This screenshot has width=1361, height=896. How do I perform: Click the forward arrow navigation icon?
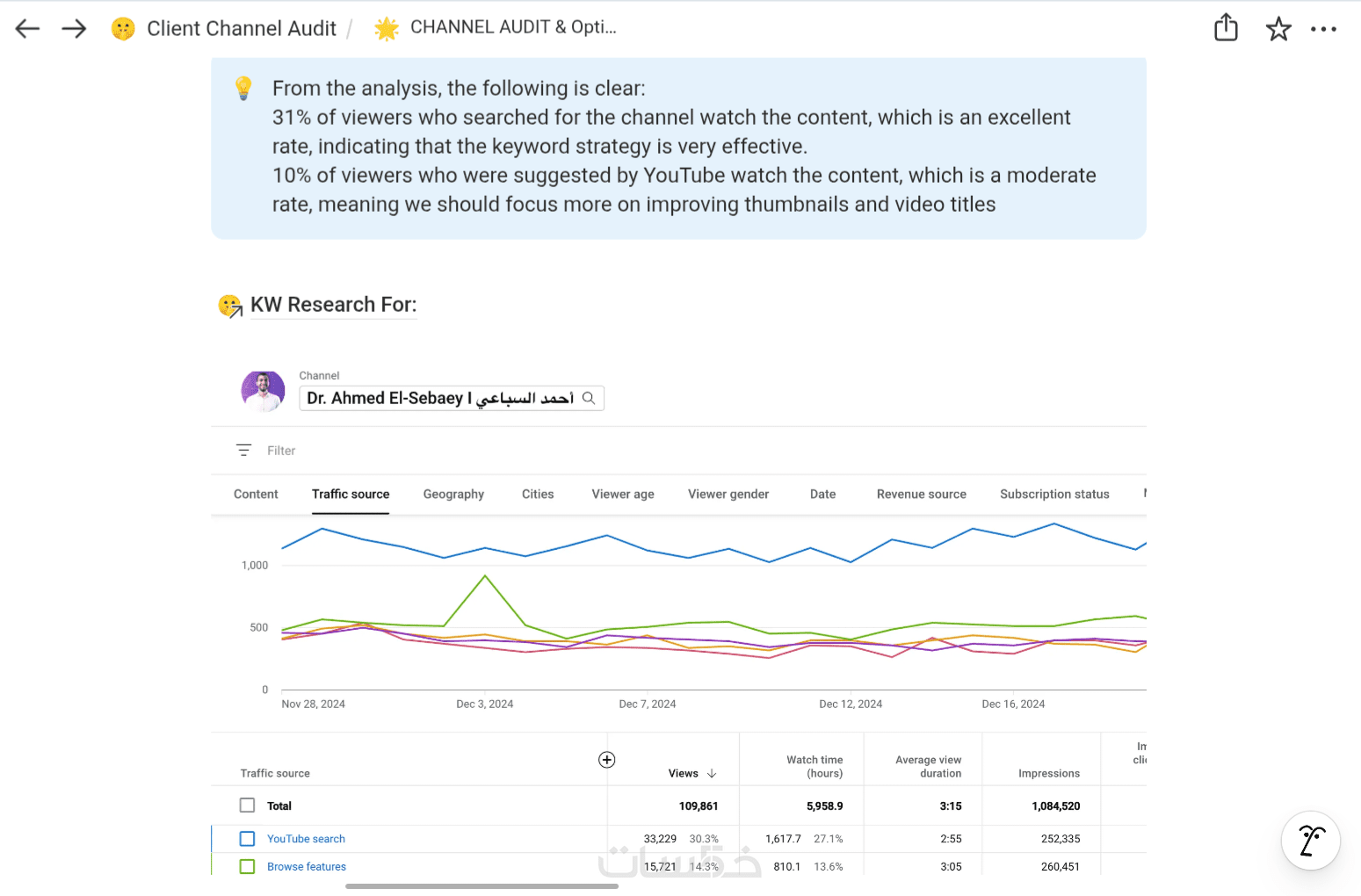click(75, 29)
